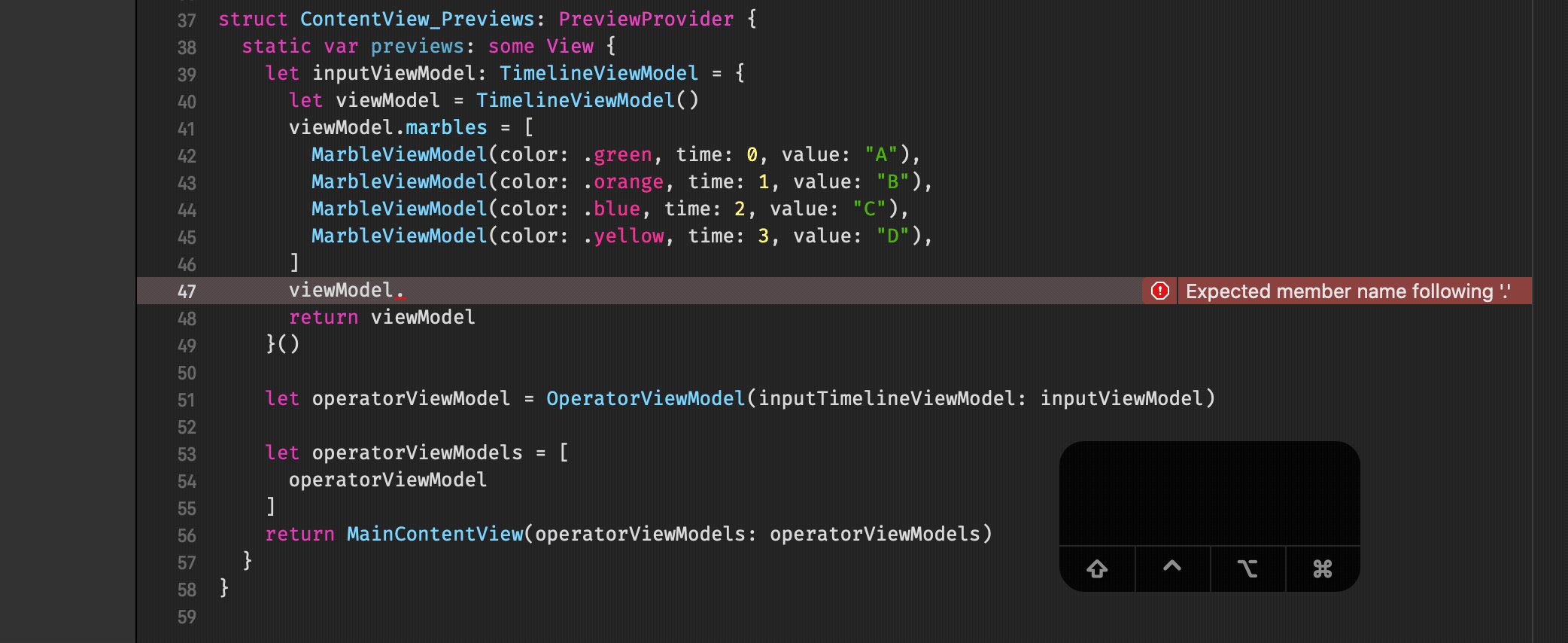This screenshot has width=1568, height=643.
Task: Click 'MarbleViewModel' on line 42
Action: pos(400,155)
